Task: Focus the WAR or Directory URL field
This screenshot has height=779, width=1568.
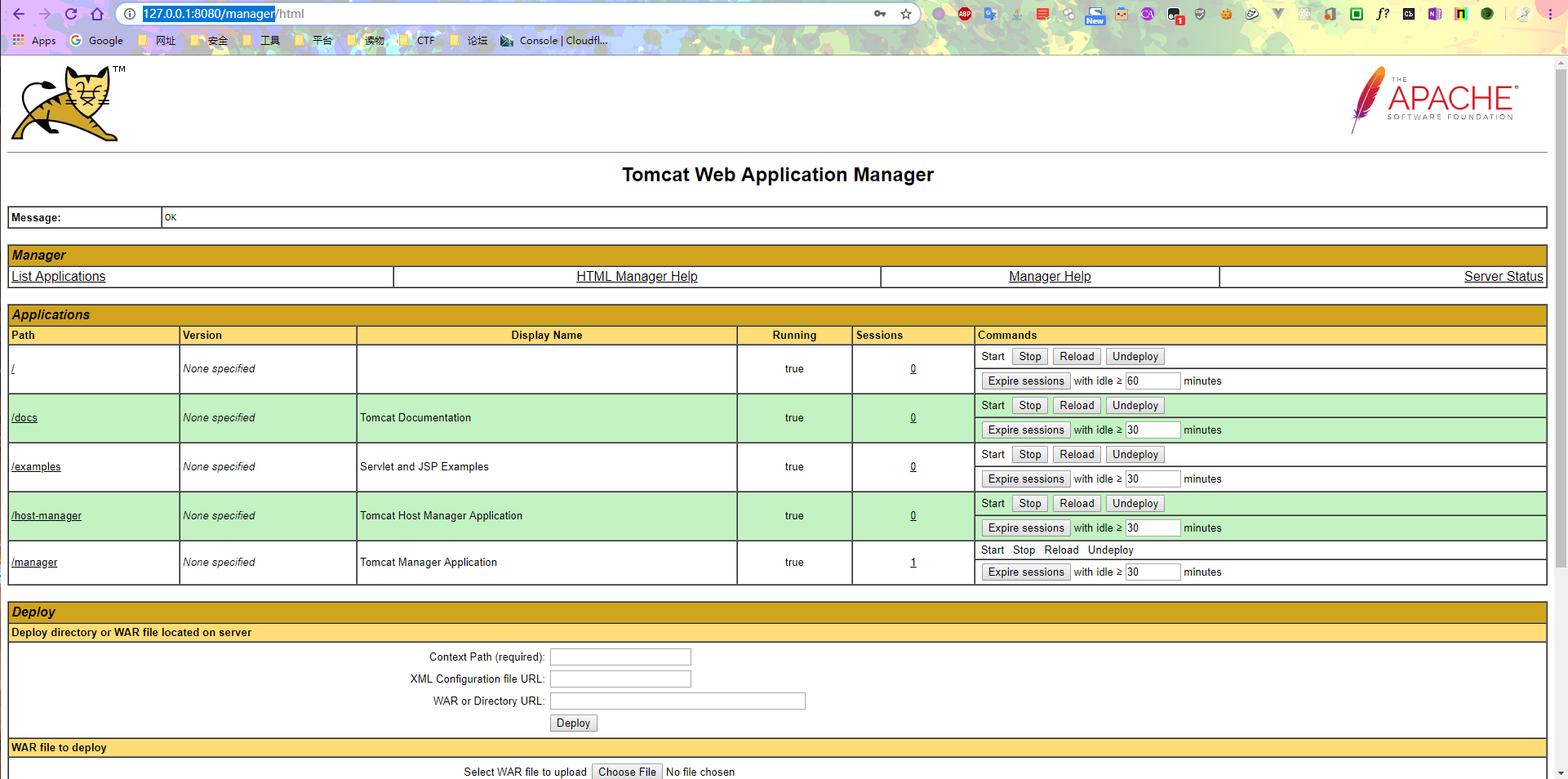Action: [677, 701]
